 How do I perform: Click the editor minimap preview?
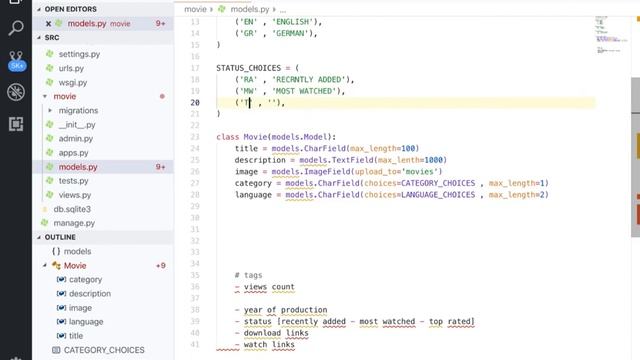click(x=610, y=35)
